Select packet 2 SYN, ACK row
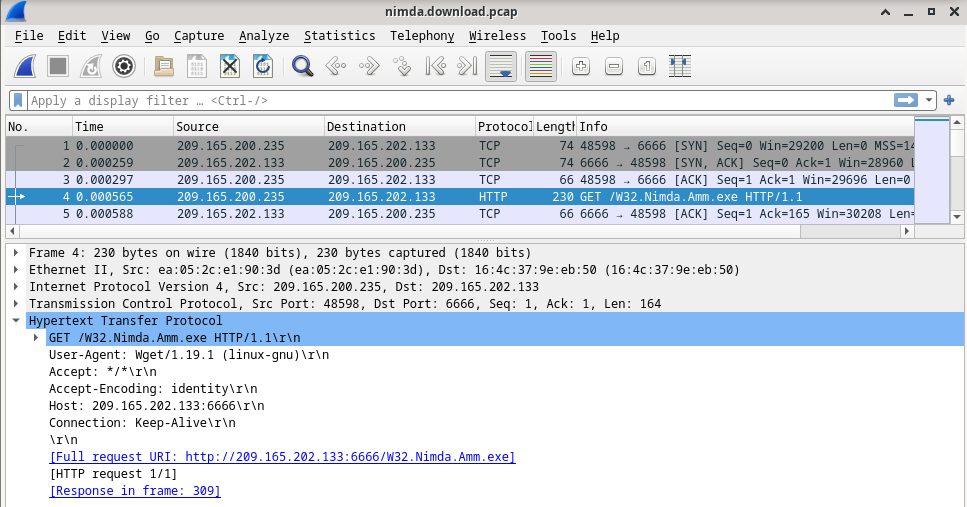 [460, 163]
